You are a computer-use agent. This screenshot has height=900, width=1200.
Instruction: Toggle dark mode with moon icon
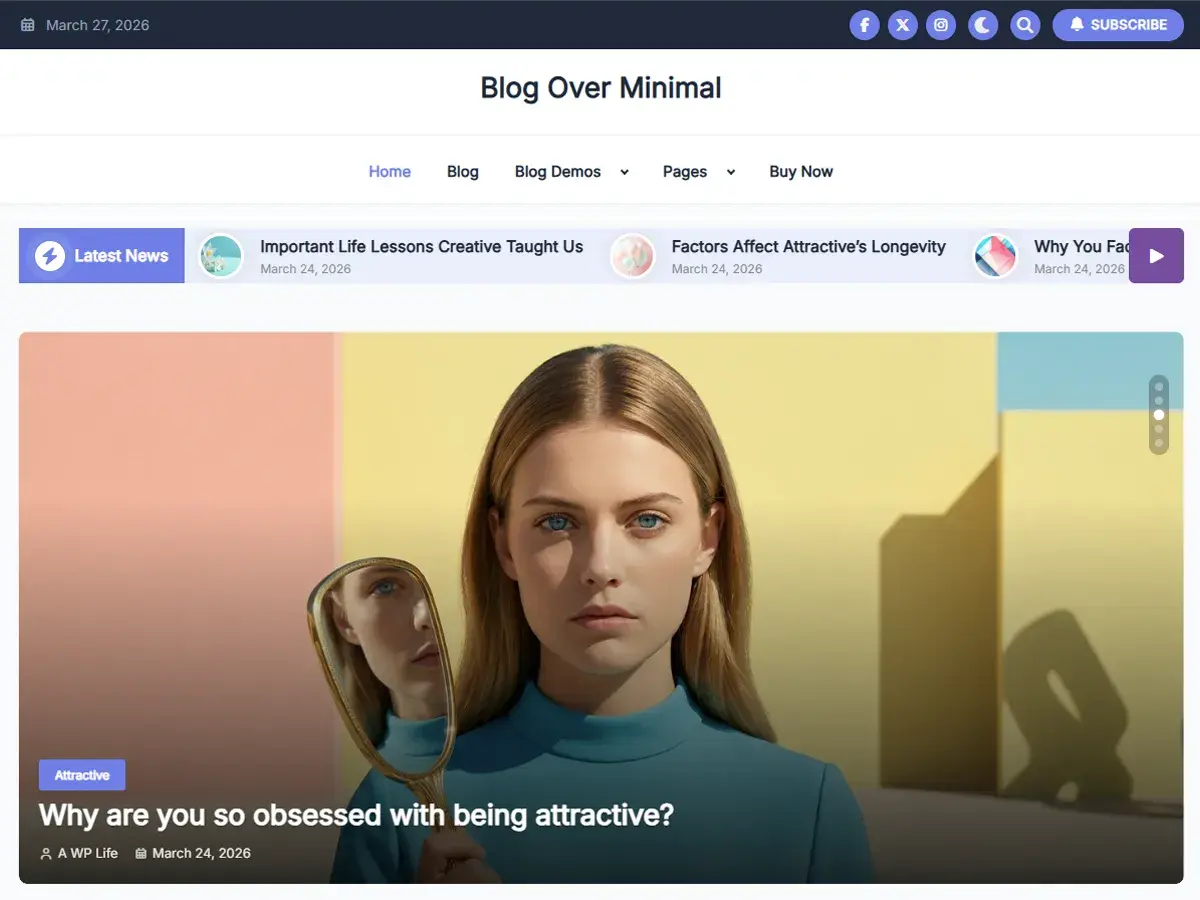983,25
